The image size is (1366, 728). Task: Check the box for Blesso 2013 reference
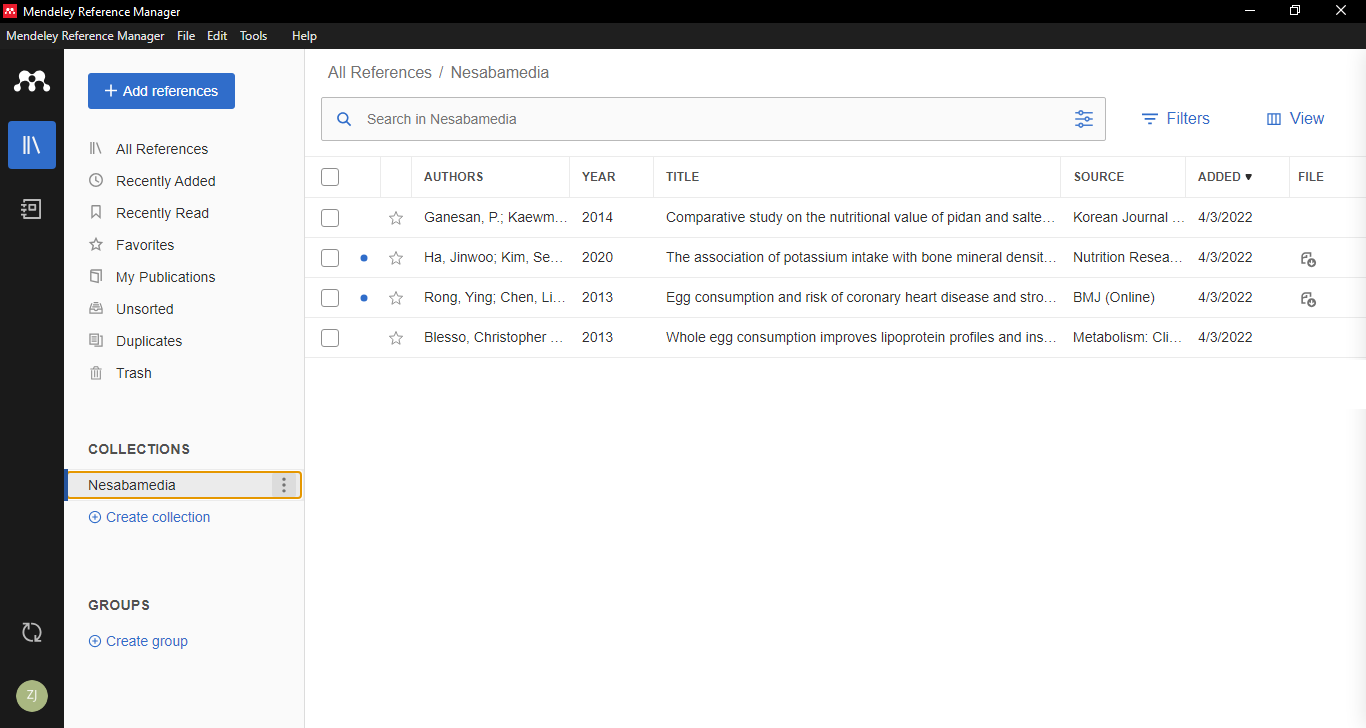(330, 338)
